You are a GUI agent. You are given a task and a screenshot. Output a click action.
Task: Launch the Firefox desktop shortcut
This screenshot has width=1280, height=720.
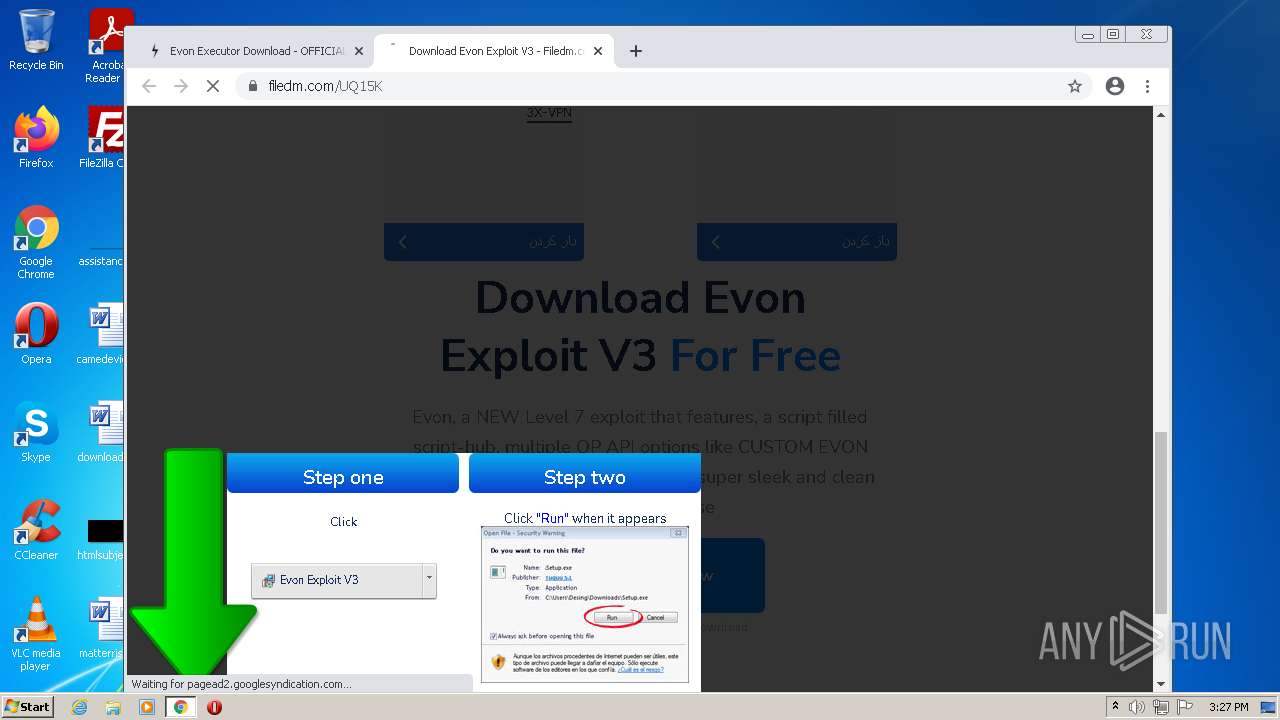(x=36, y=138)
